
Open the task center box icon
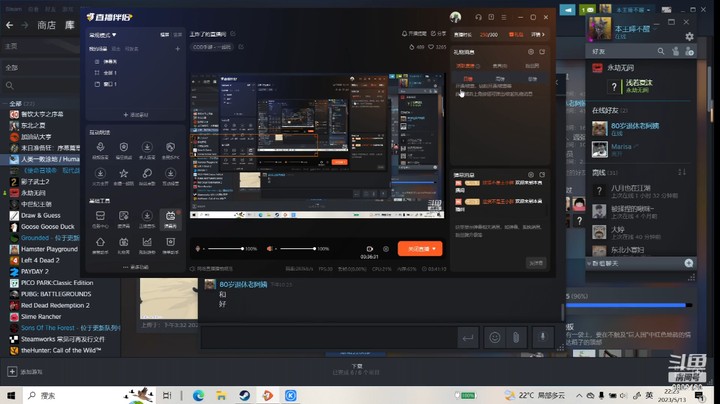click(100, 216)
